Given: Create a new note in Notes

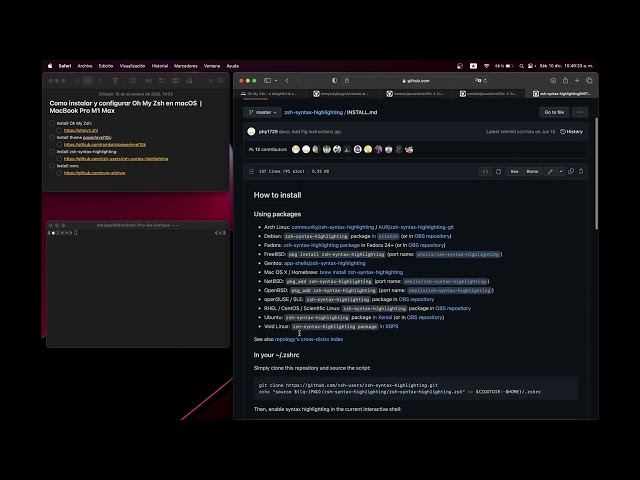Looking at the screenshot, I should coord(133,80).
